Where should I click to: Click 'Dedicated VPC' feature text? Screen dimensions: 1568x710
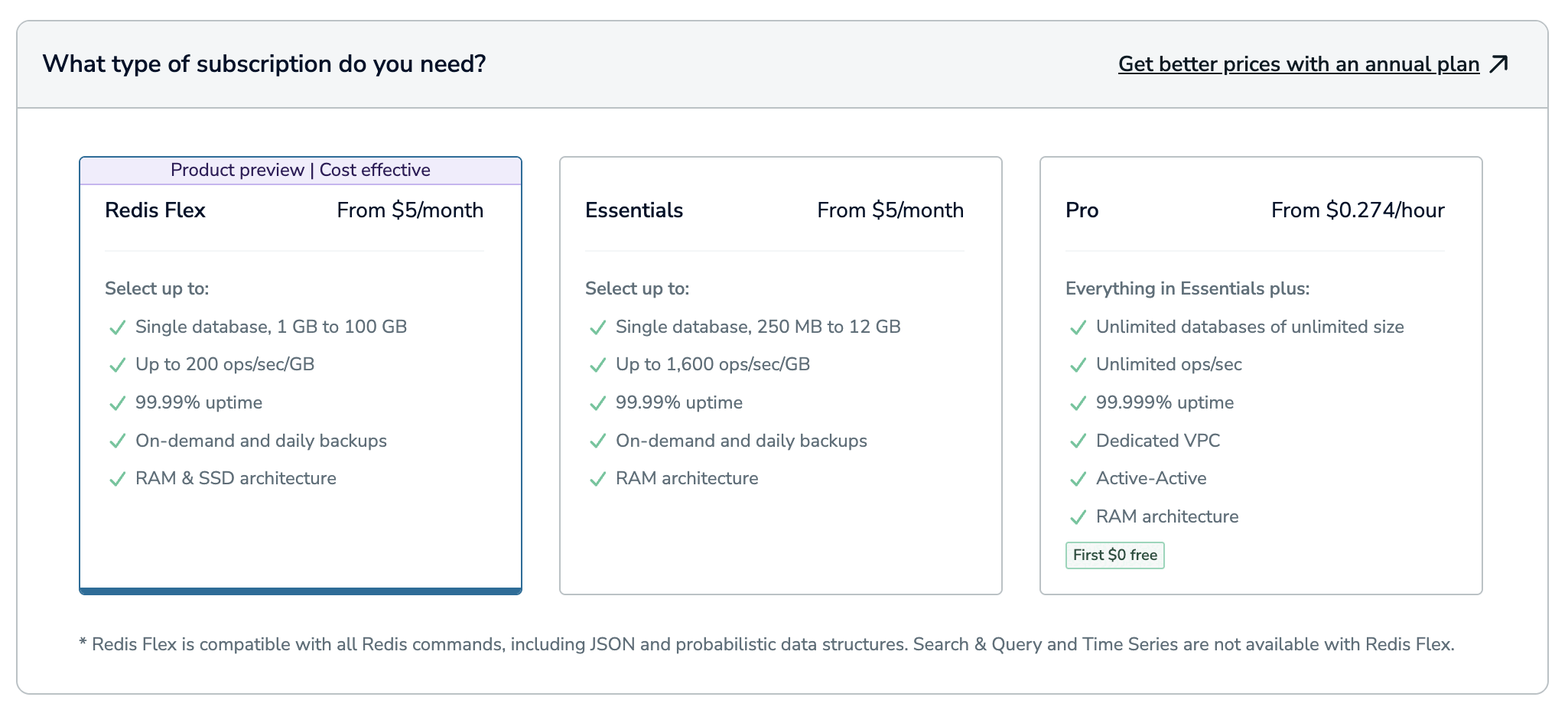[x=1158, y=441]
